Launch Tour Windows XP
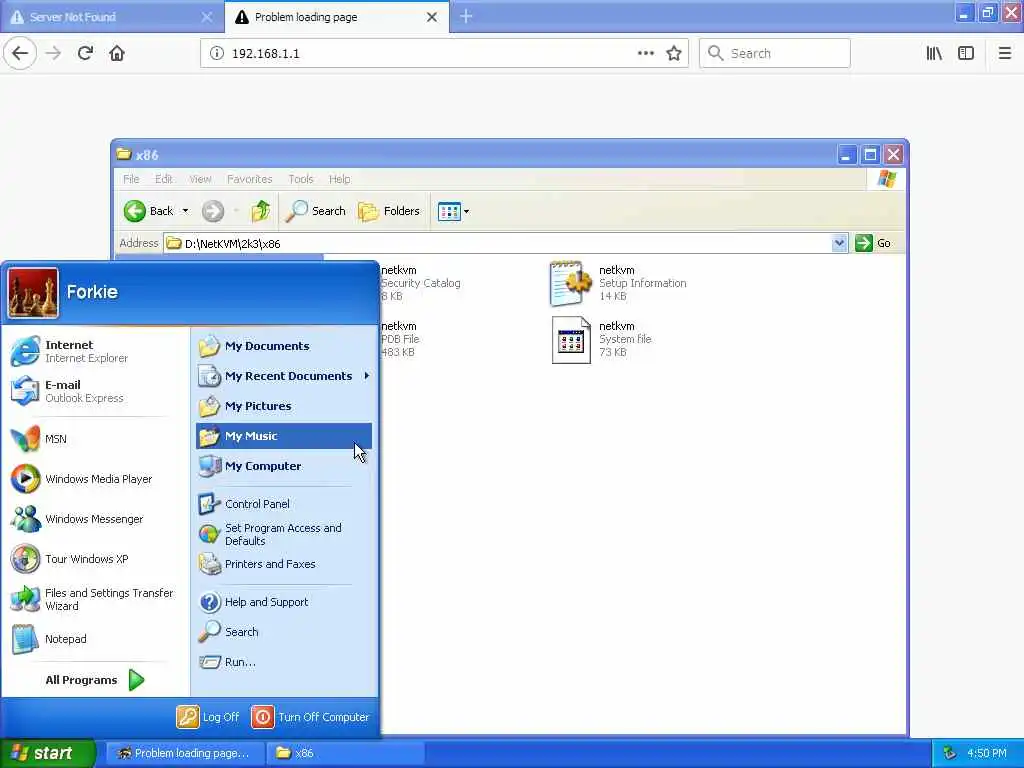Image resolution: width=1024 pixels, height=768 pixels. tap(70, 559)
